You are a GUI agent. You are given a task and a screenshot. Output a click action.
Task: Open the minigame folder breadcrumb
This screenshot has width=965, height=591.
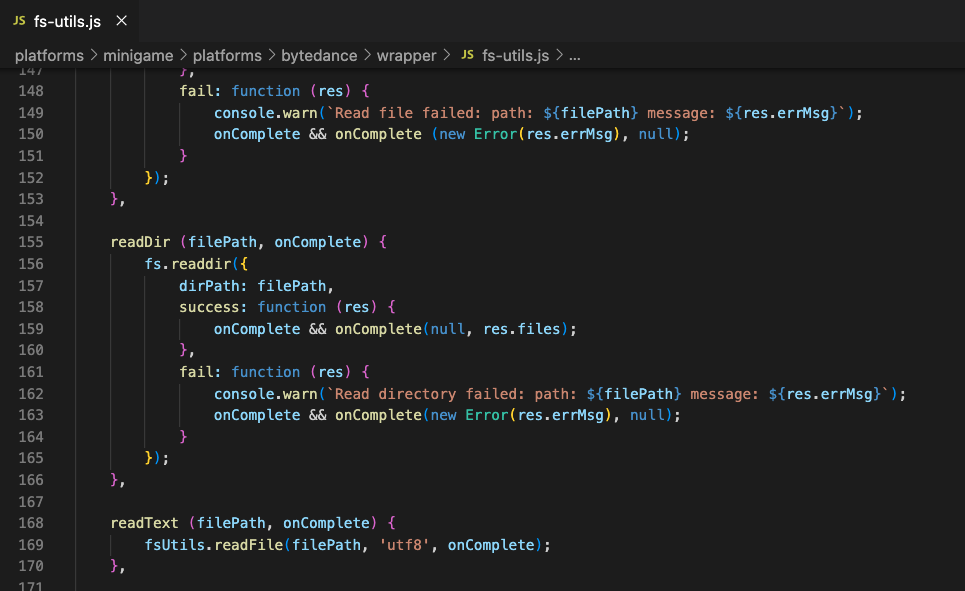point(138,55)
